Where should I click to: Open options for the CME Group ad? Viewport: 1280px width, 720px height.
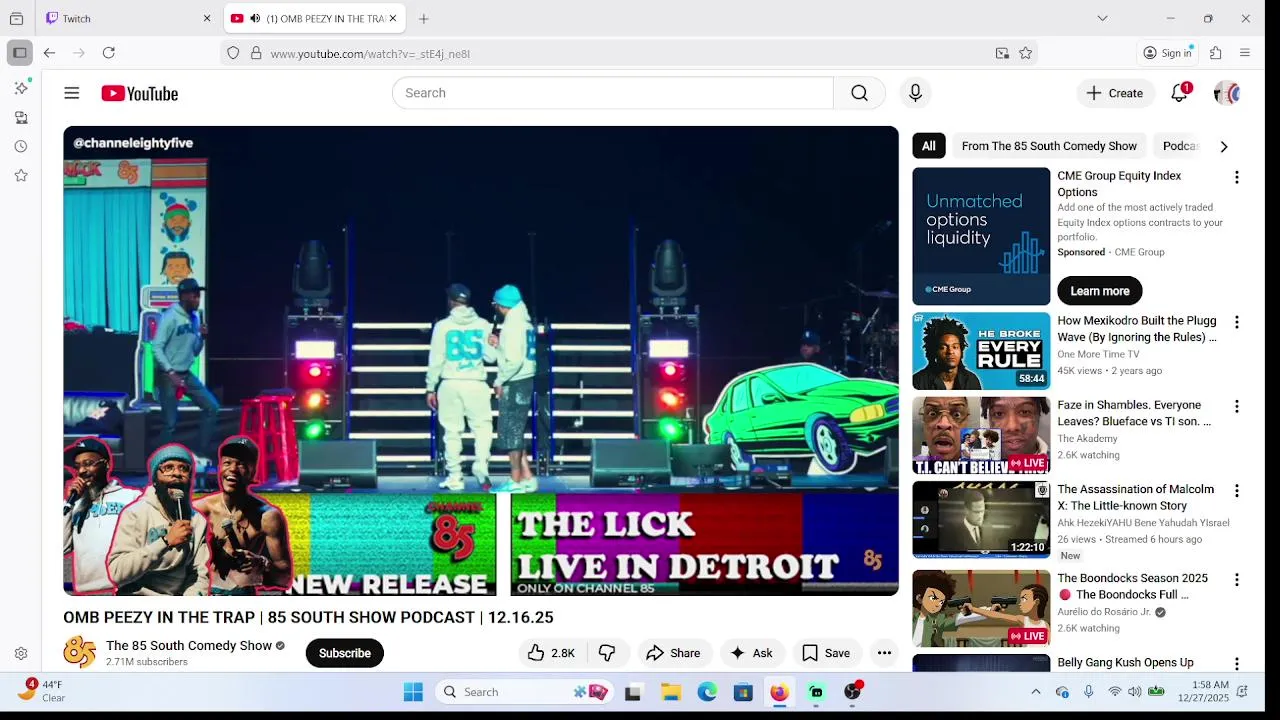click(x=1237, y=177)
